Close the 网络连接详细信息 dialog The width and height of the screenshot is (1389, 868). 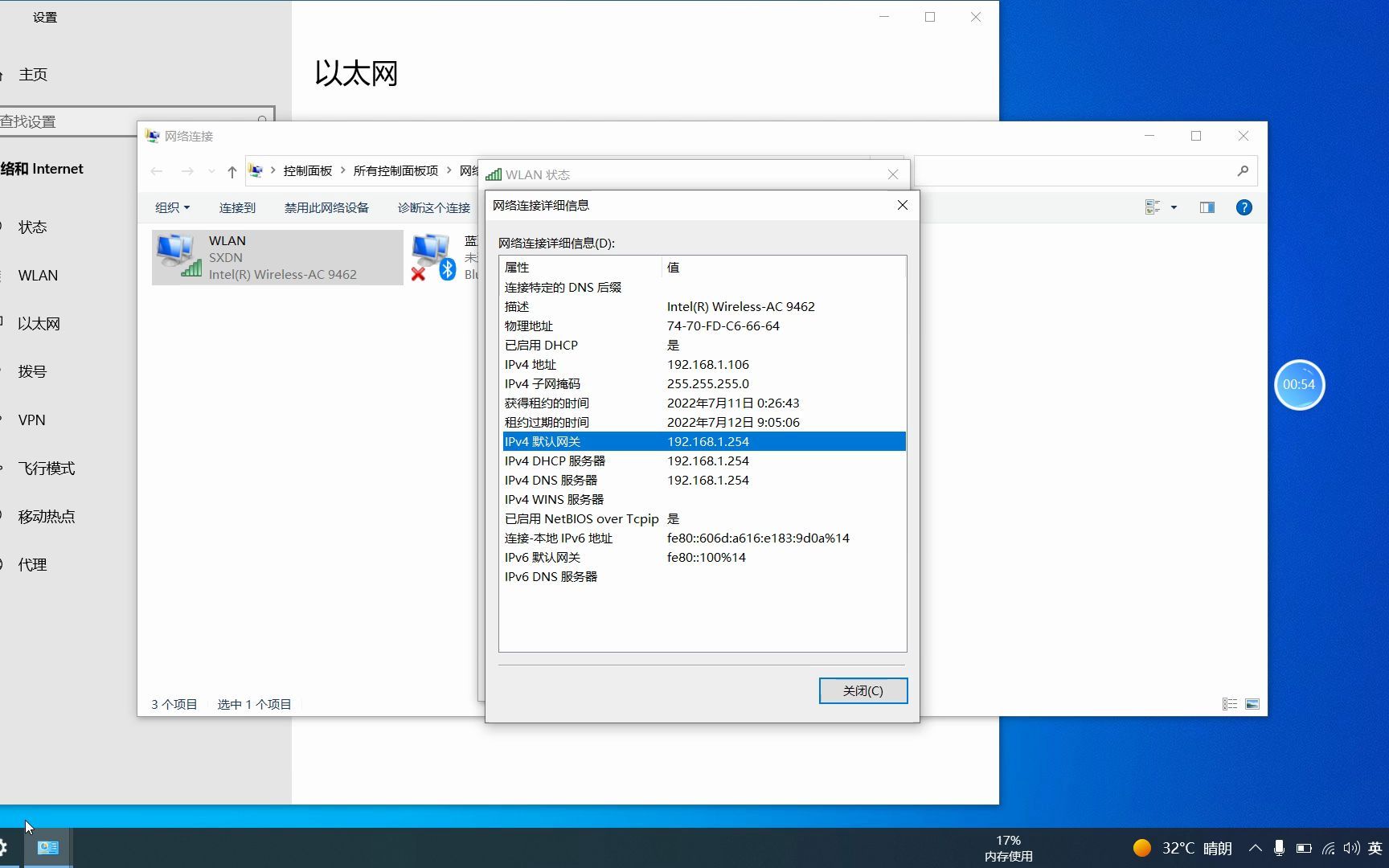coord(903,205)
